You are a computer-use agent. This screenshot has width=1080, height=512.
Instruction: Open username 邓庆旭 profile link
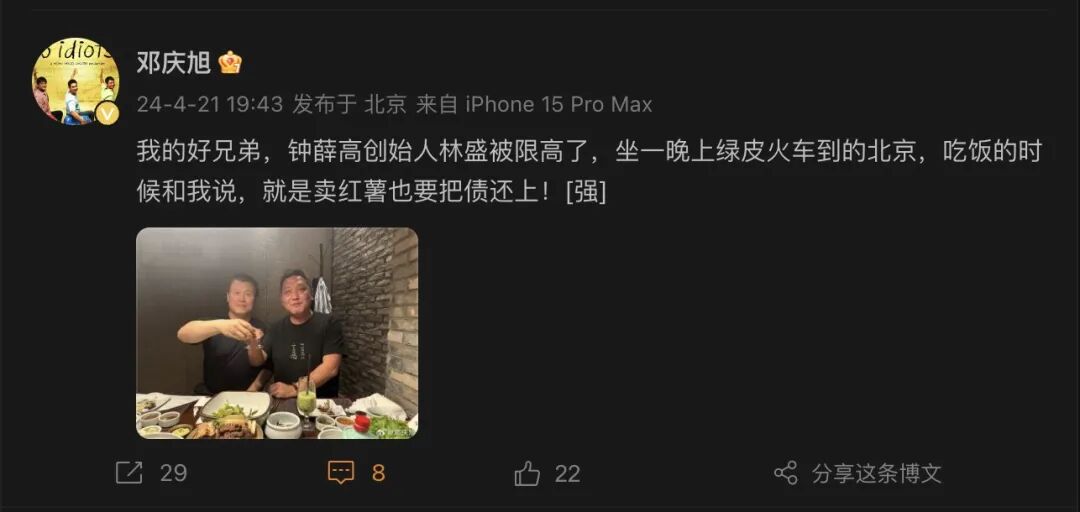(173, 63)
